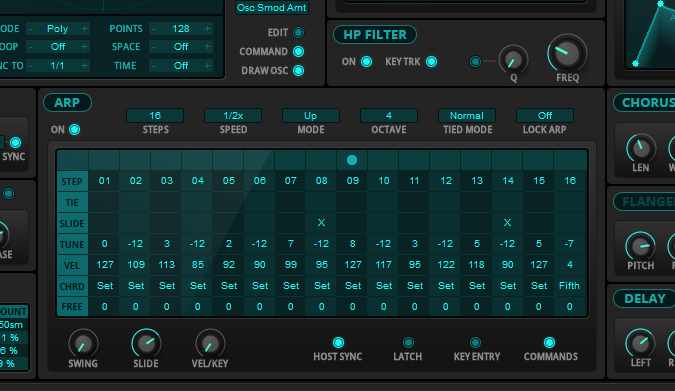Image resolution: width=675 pixels, height=391 pixels.
Task: Click the HP Filter FREQ knob
Action: tap(567, 53)
